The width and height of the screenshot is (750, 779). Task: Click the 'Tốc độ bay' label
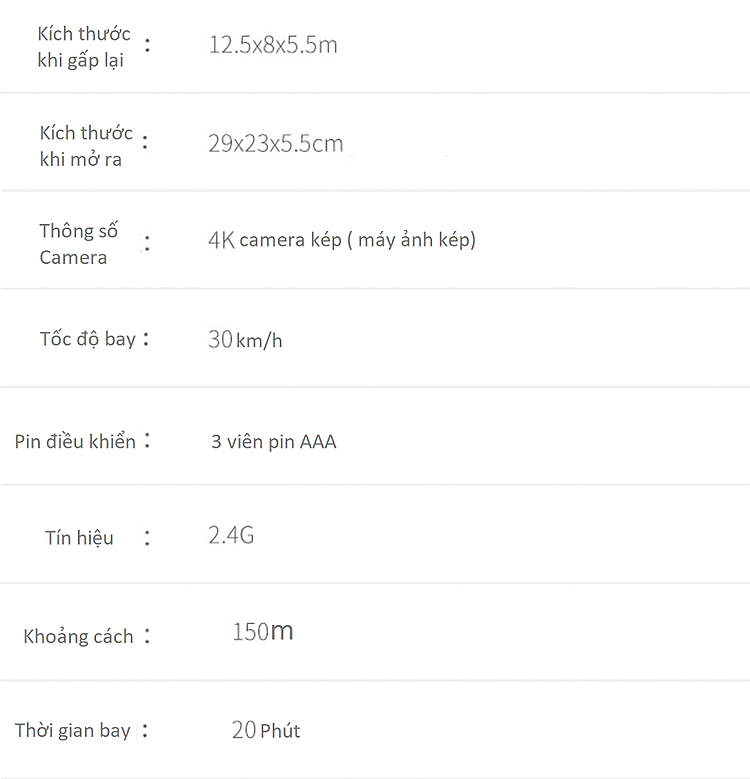click(x=87, y=339)
